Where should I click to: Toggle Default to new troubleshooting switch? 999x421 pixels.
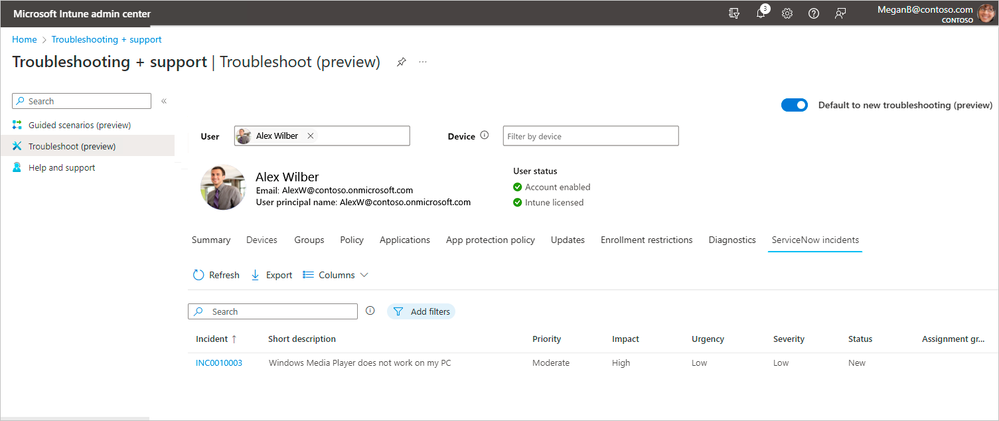click(x=794, y=105)
